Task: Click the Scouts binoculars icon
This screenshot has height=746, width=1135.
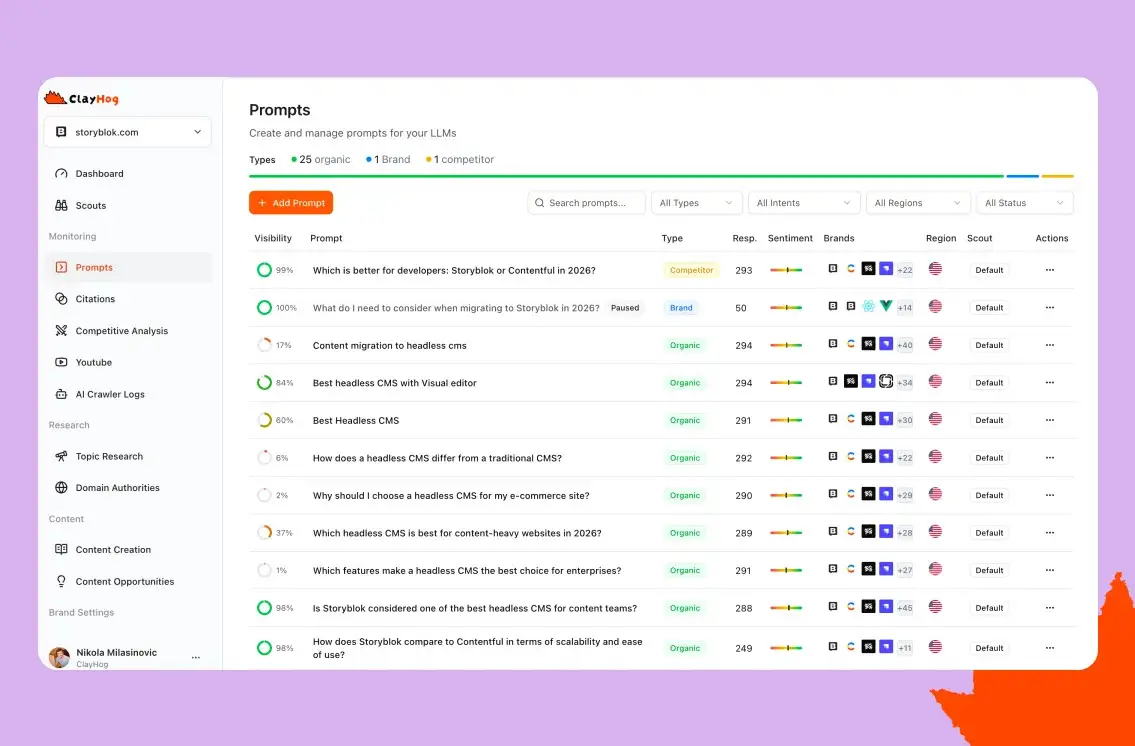Action: 61,206
